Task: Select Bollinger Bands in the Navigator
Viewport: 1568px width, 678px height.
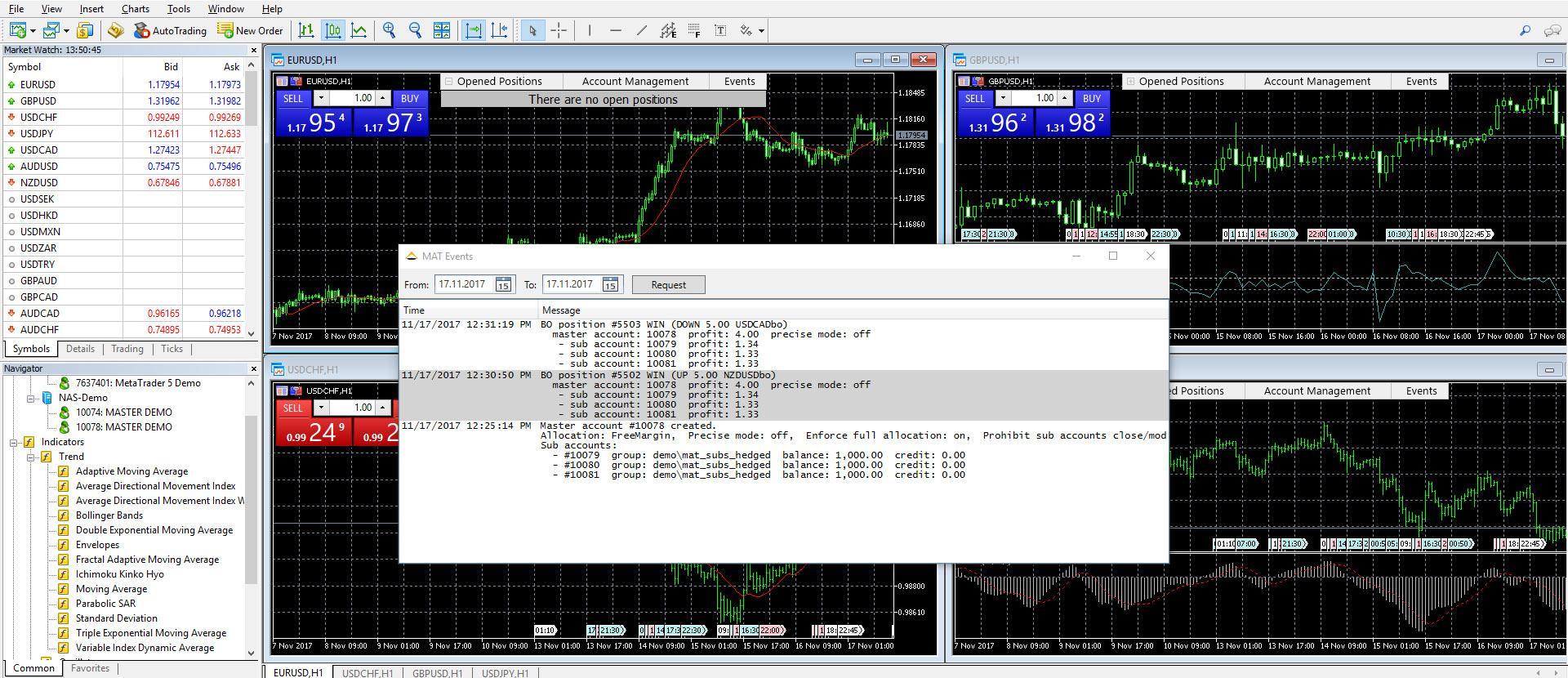Action: (109, 515)
